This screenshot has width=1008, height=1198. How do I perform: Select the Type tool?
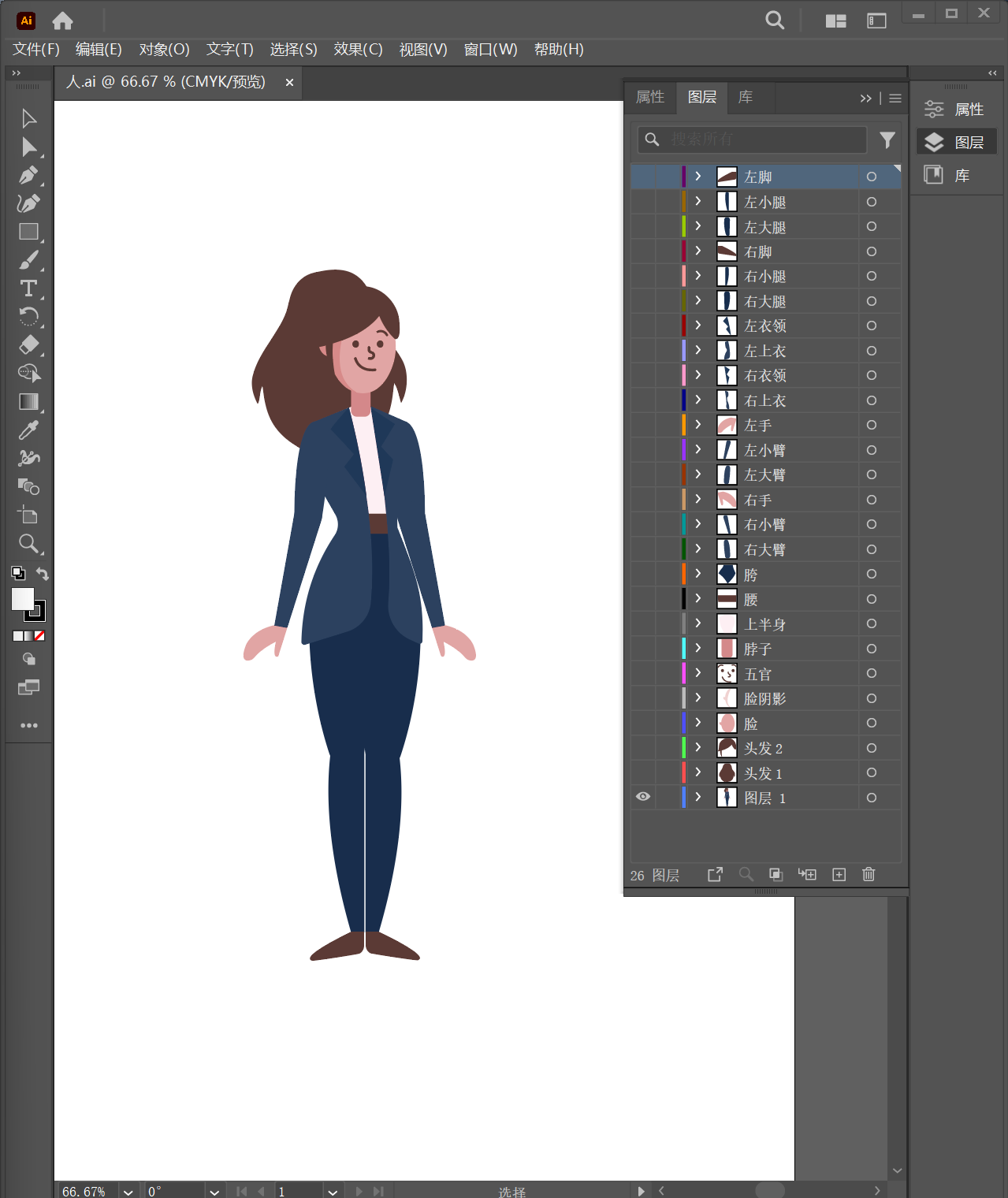coord(28,288)
